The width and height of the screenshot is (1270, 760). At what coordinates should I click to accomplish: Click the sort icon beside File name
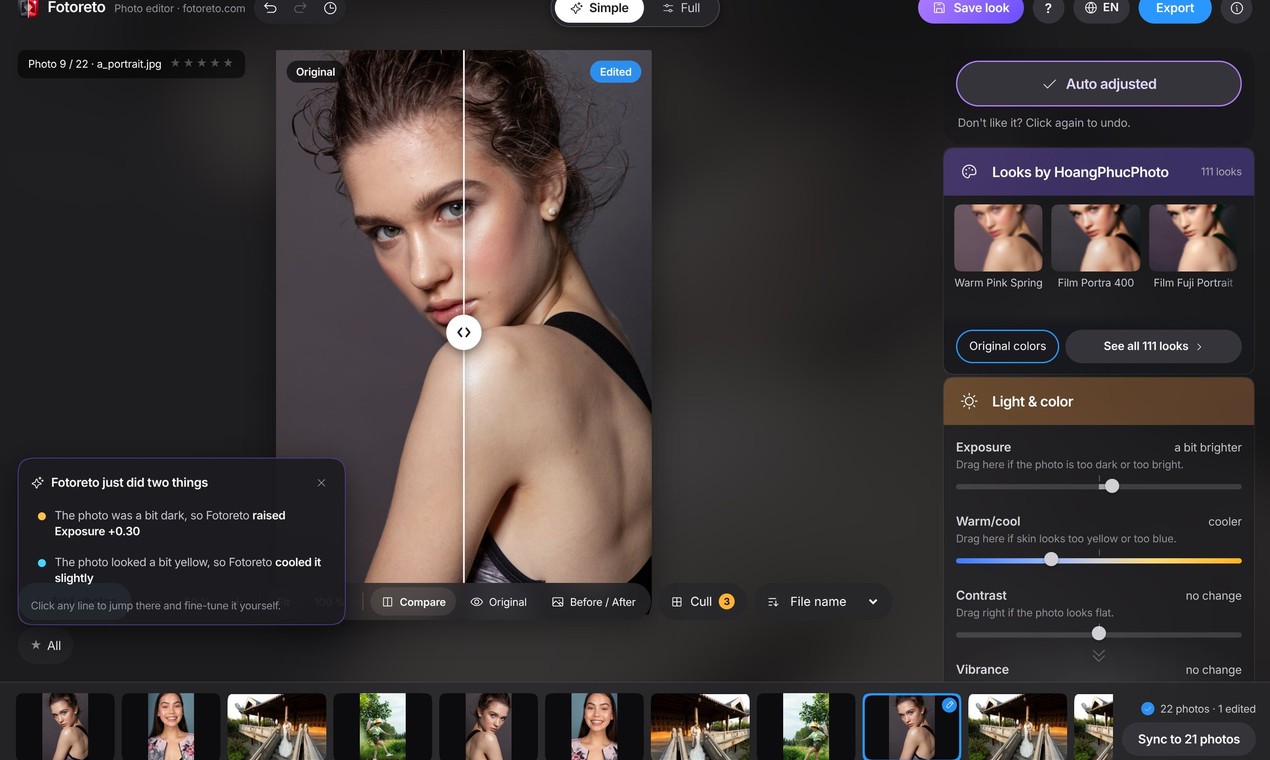[x=773, y=602]
